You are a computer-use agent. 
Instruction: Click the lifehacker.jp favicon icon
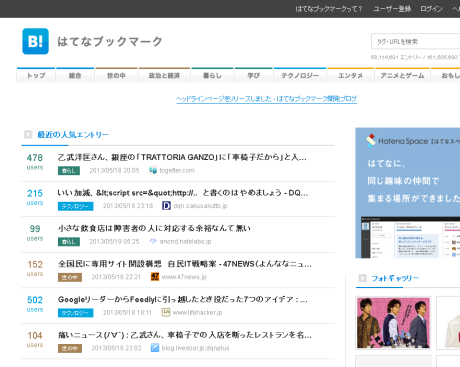166,312
